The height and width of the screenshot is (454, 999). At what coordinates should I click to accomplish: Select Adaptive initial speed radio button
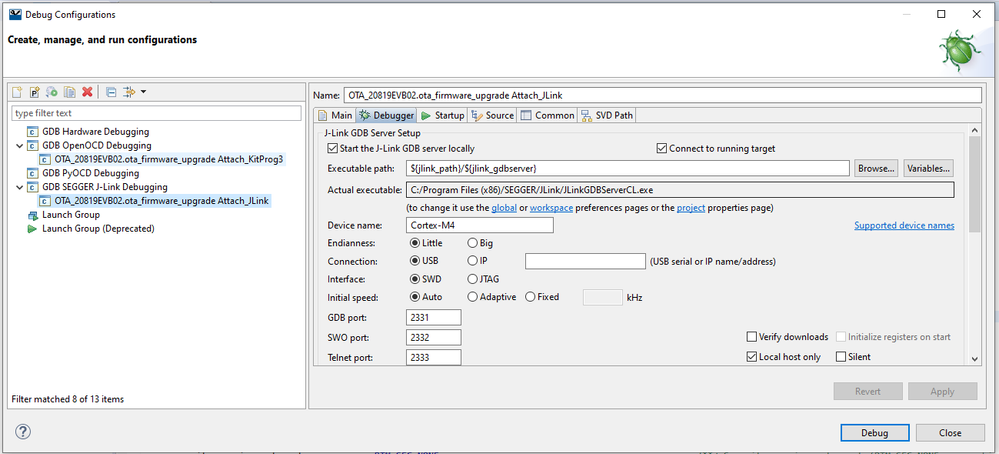472,297
